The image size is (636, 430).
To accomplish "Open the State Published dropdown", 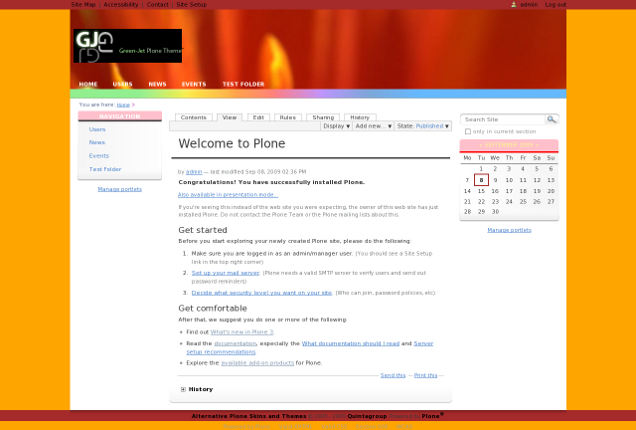I will 423,126.
